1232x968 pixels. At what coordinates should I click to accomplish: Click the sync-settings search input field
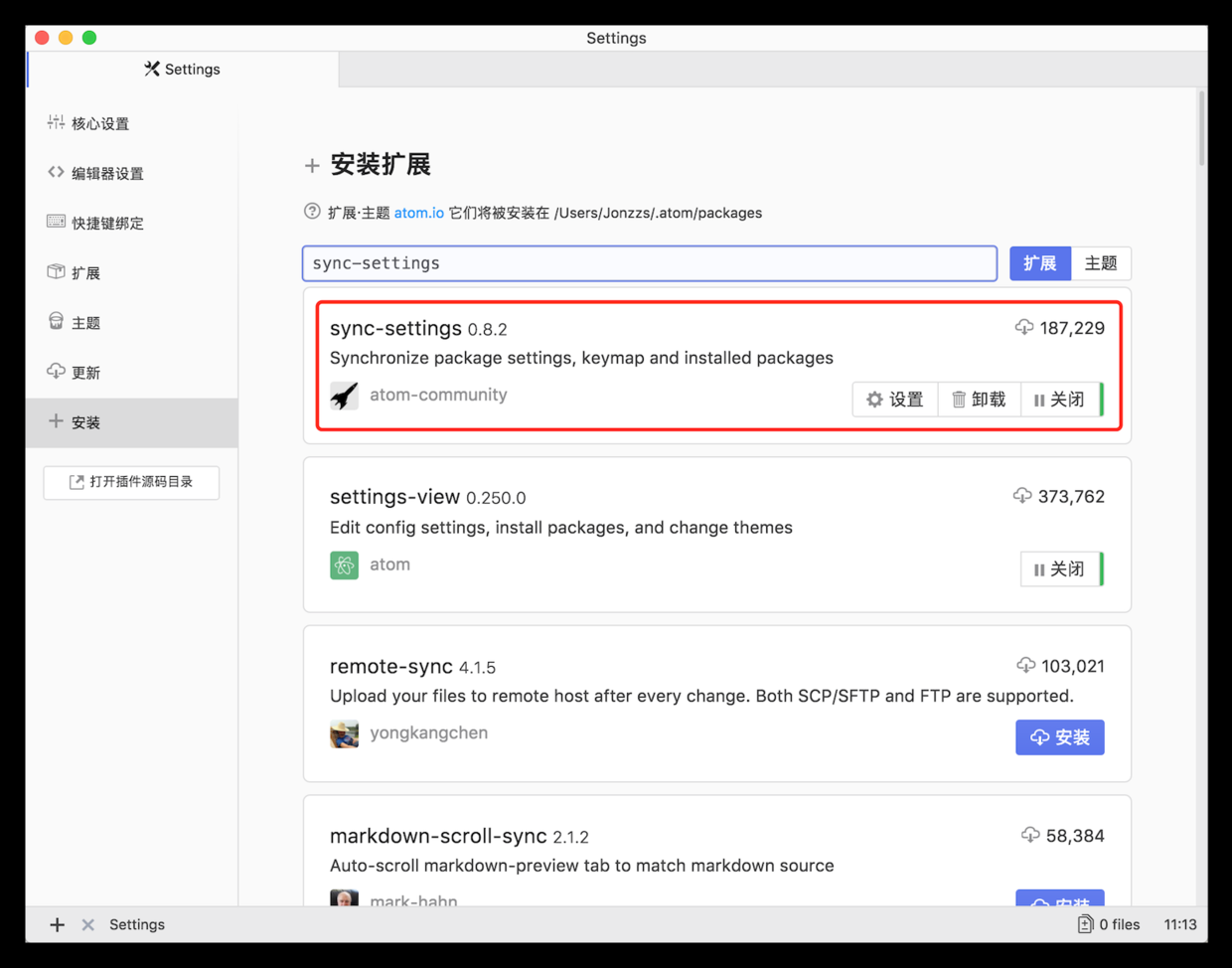[649, 263]
